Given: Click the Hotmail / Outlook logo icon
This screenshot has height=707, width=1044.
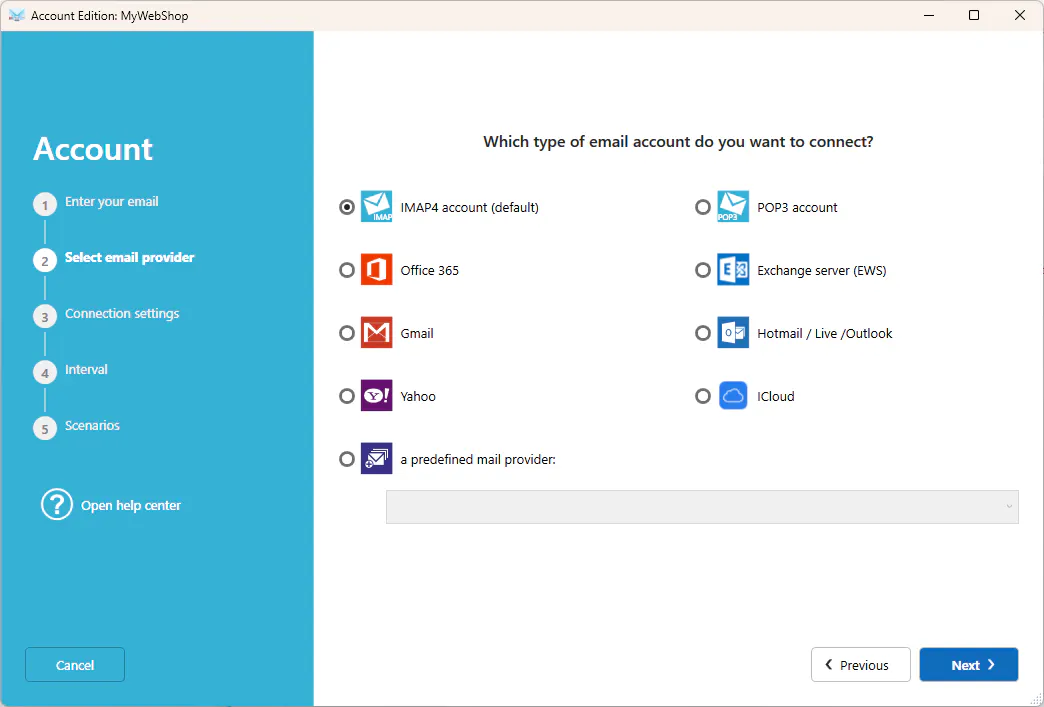Looking at the screenshot, I should click(x=732, y=333).
